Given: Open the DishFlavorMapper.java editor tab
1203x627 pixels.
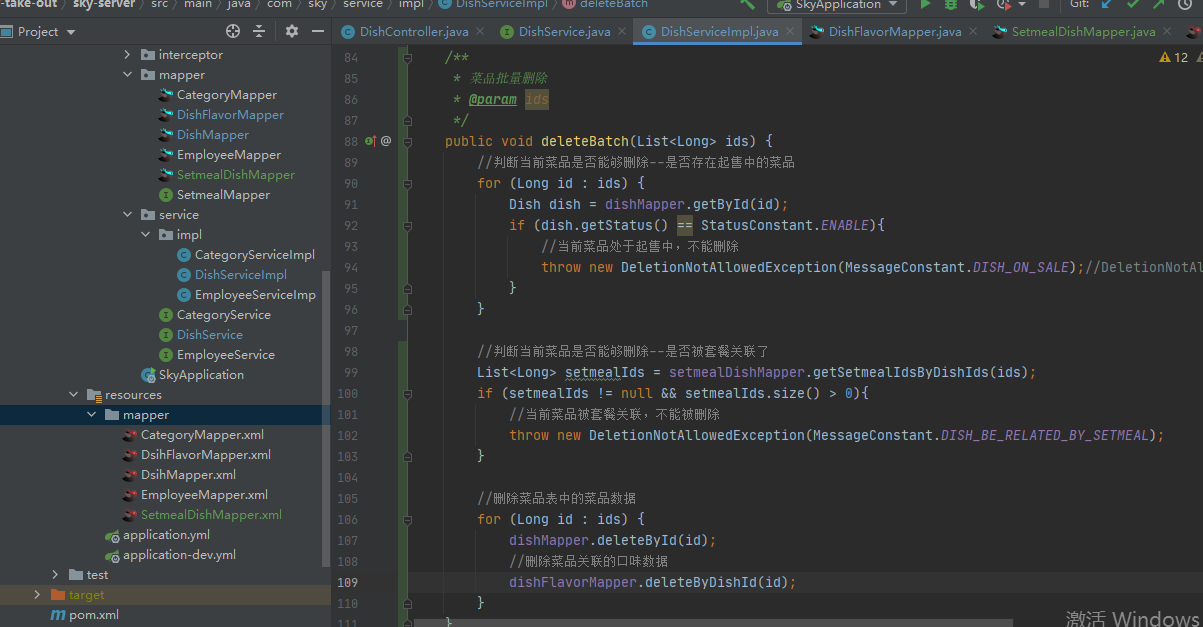Looking at the screenshot, I should coord(894,32).
